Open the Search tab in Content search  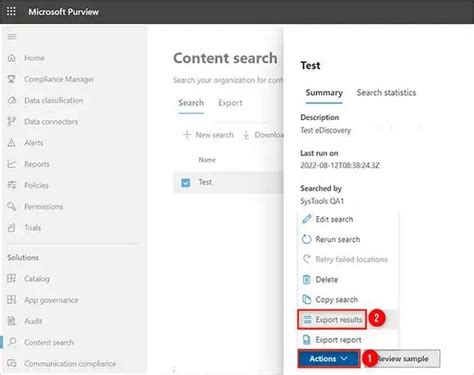click(191, 103)
